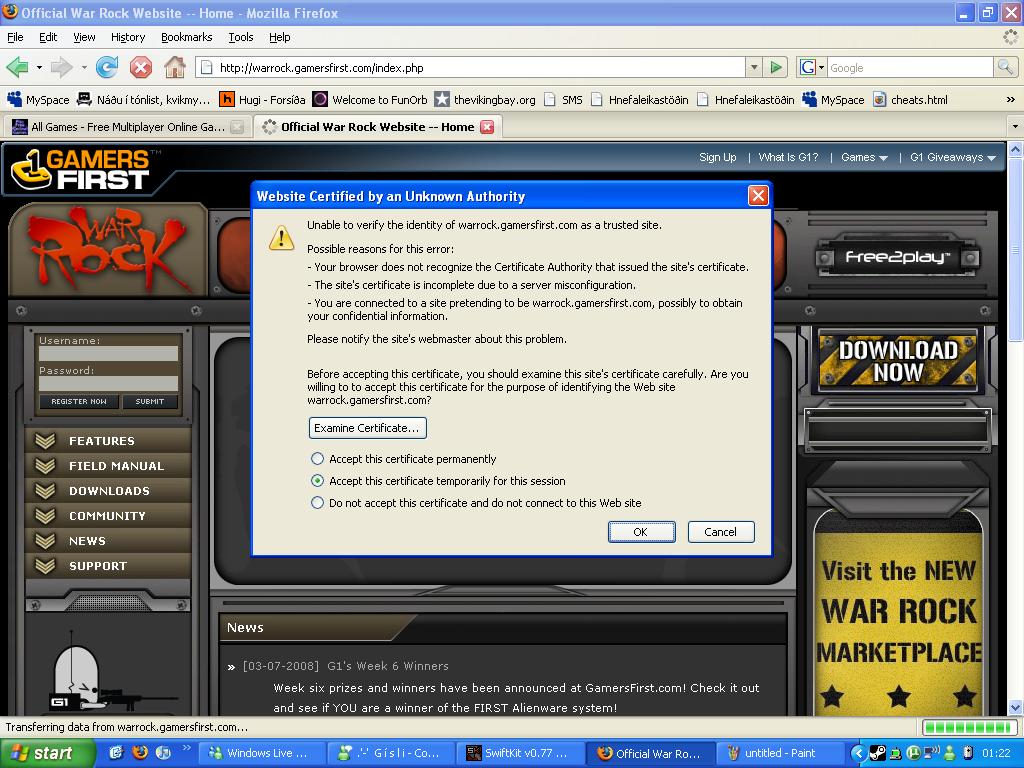1024x768 pixels.
Task: Click the Username input field
Action: click(108, 353)
